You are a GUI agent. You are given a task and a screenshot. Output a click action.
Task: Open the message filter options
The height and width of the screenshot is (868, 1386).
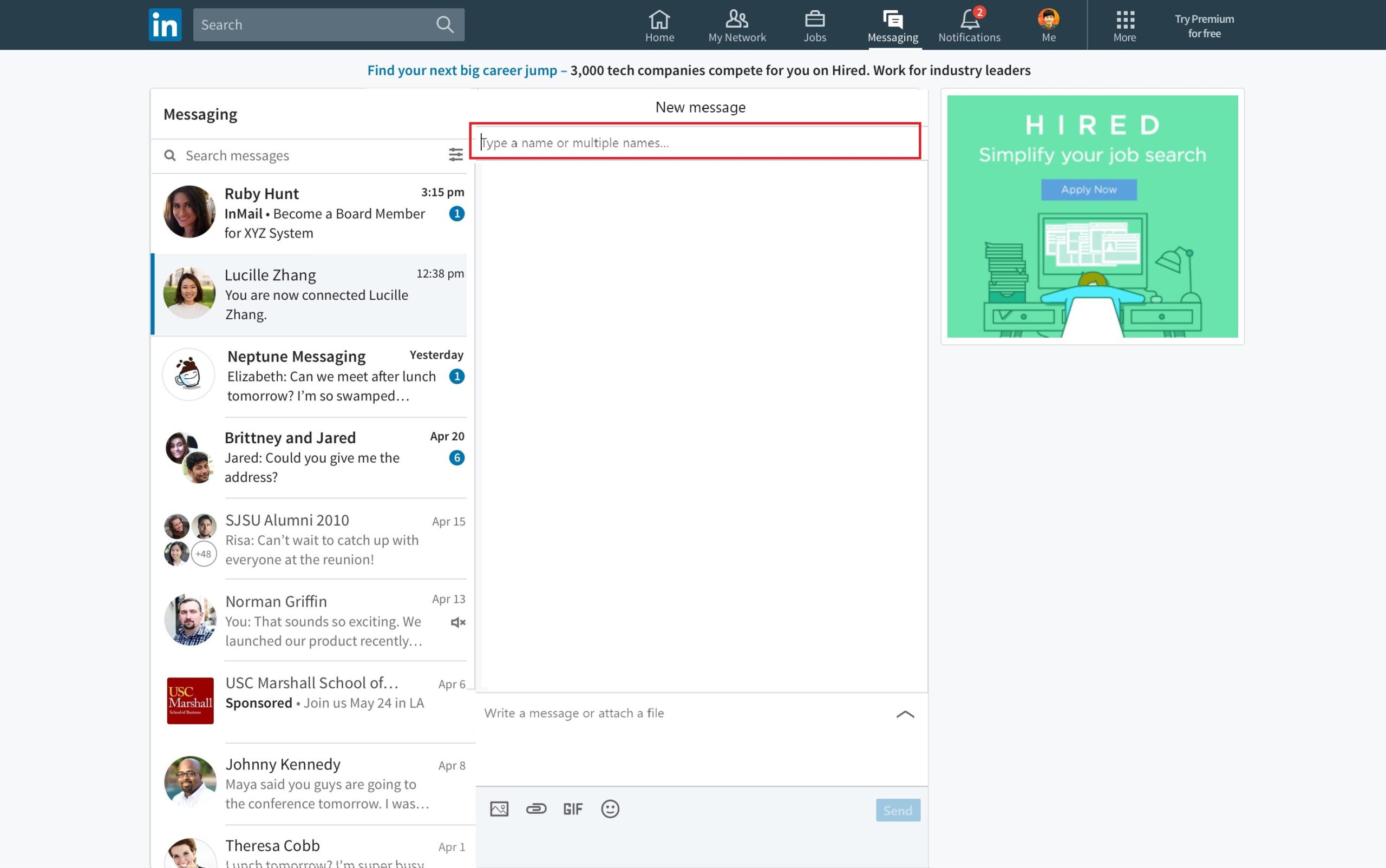coord(455,155)
